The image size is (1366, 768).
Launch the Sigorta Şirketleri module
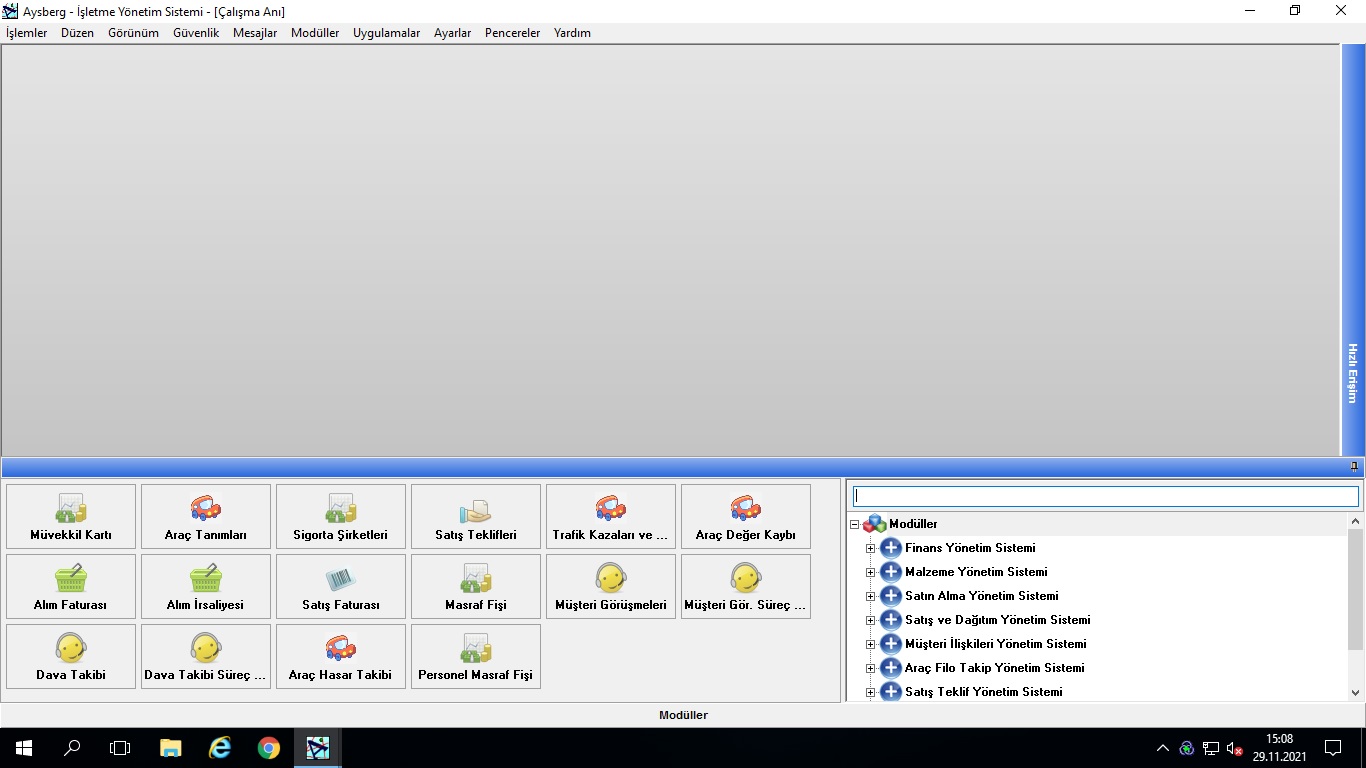pos(341,516)
